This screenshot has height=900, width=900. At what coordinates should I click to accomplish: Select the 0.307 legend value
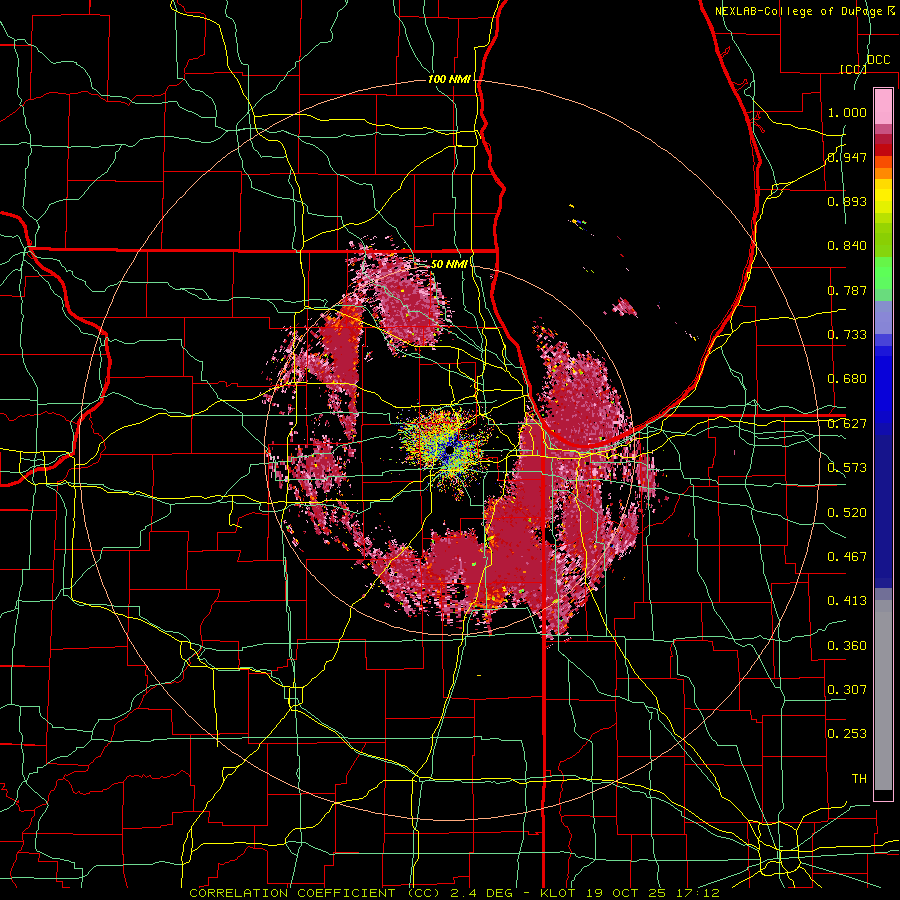(x=847, y=690)
